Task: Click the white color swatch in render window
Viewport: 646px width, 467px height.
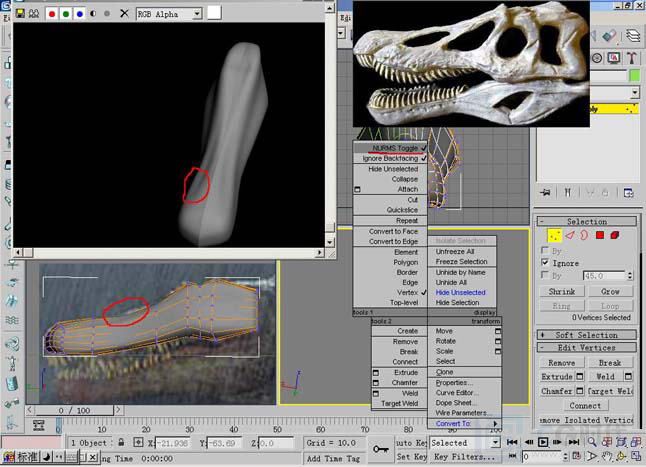Action: pyautogui.click(x=214, y=13)
